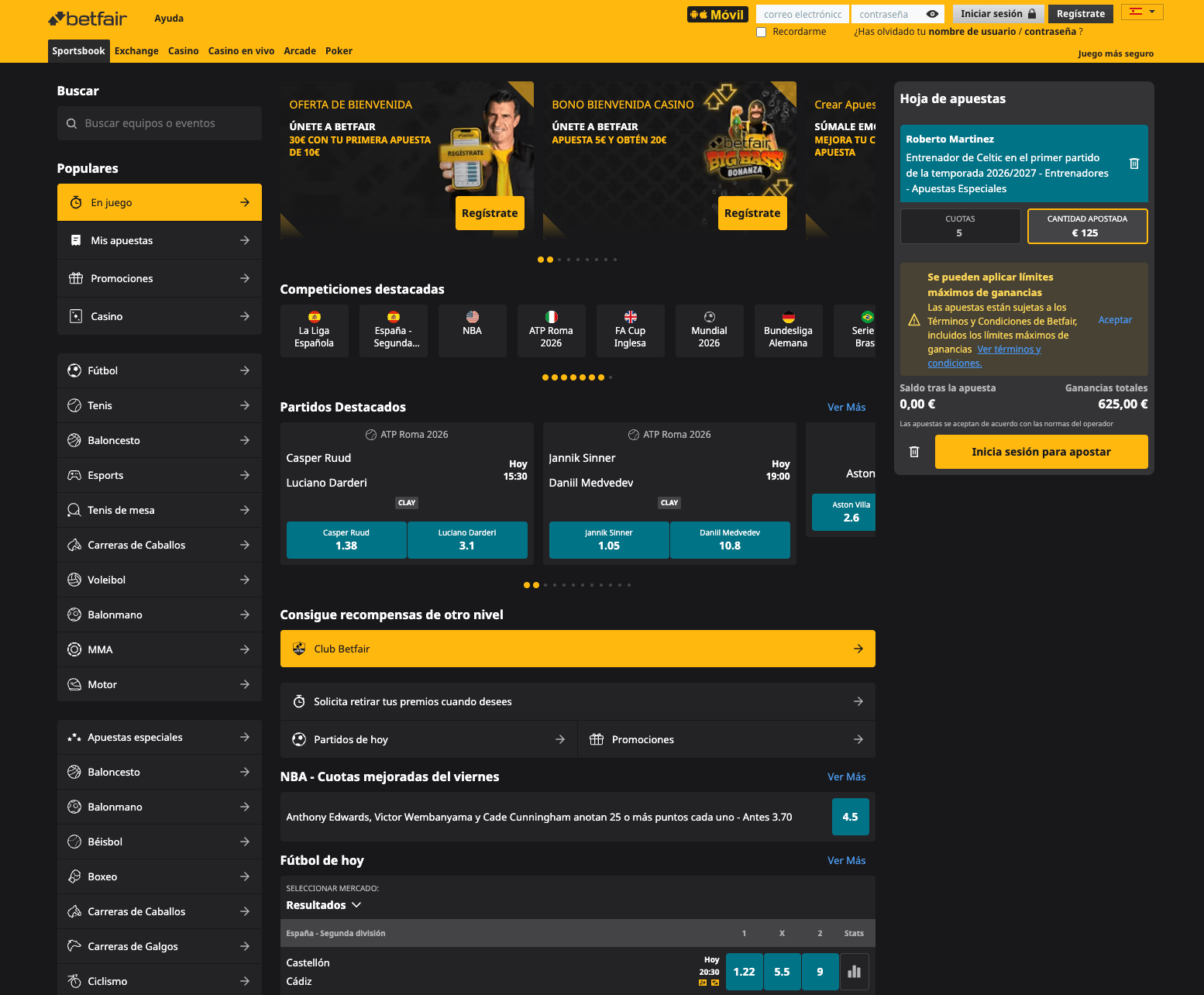Toggle the Recordarme checkbox
Viewport: 1204px width, 995px height.
[x=761, y=32]
